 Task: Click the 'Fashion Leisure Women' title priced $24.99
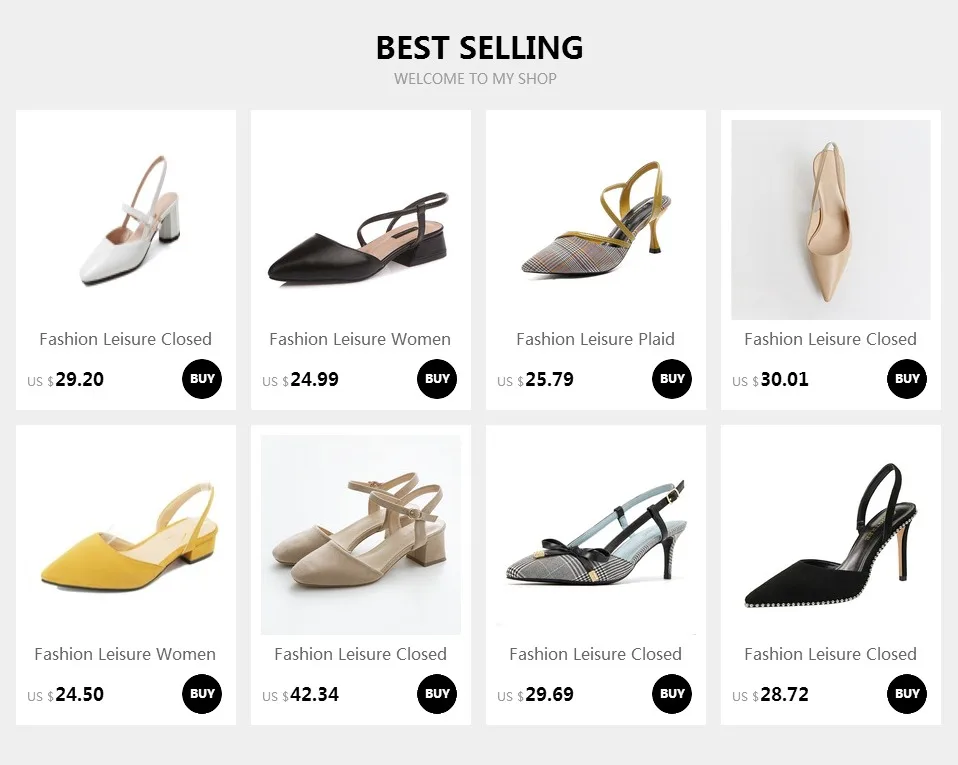360,339
